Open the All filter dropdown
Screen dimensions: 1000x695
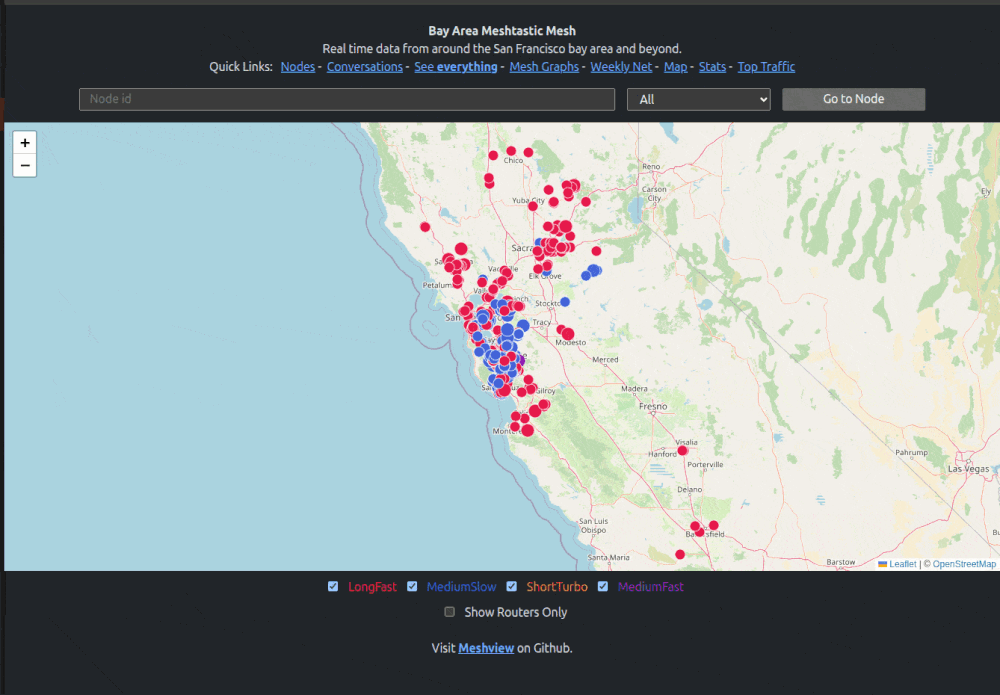coord(698,99)
